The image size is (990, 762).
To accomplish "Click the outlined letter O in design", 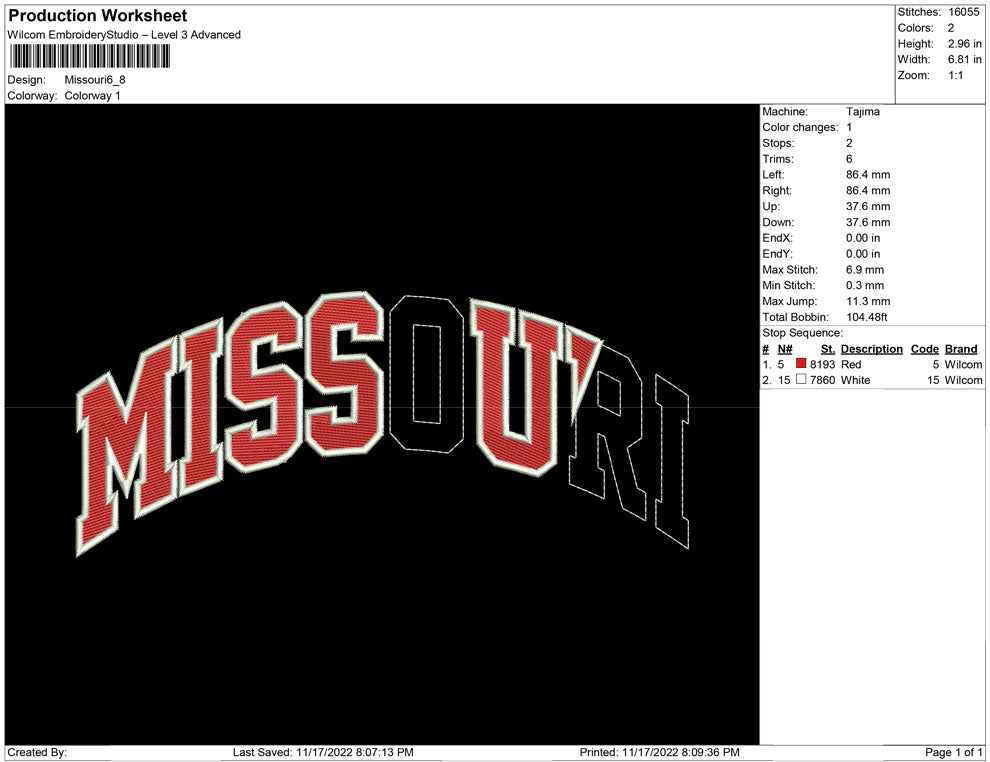I will point(426,373).
